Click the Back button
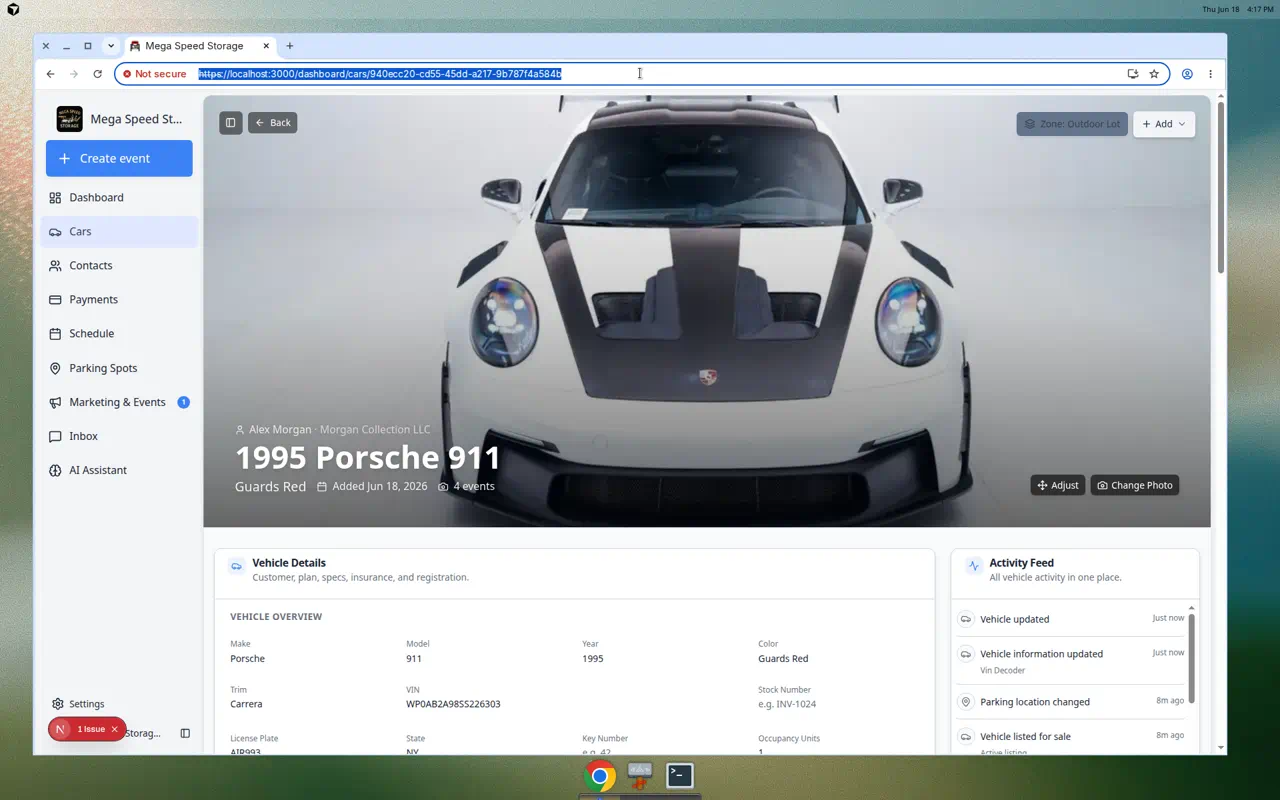The width and height of the screenshot is (1280, 800). [x=273, y=123]
